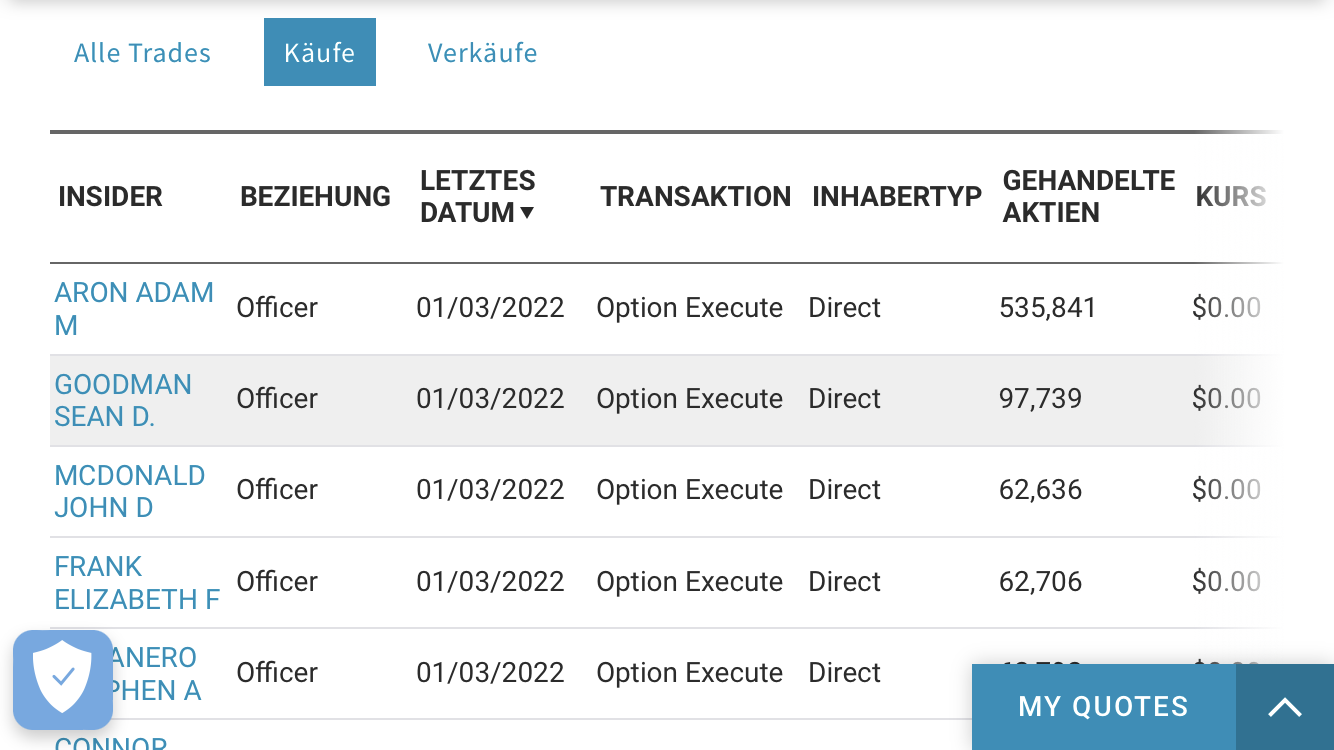Open FRANK ELIZABETH F insider details
1334x750 pixels.
tap(137, 582)
